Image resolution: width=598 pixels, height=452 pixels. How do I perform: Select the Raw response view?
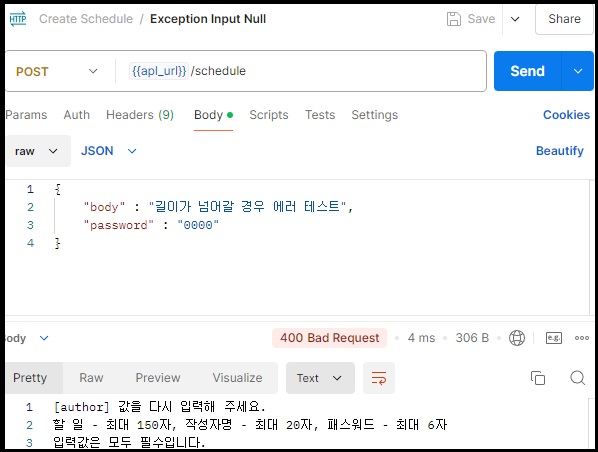pyautogui.click(x=91, y=378)
